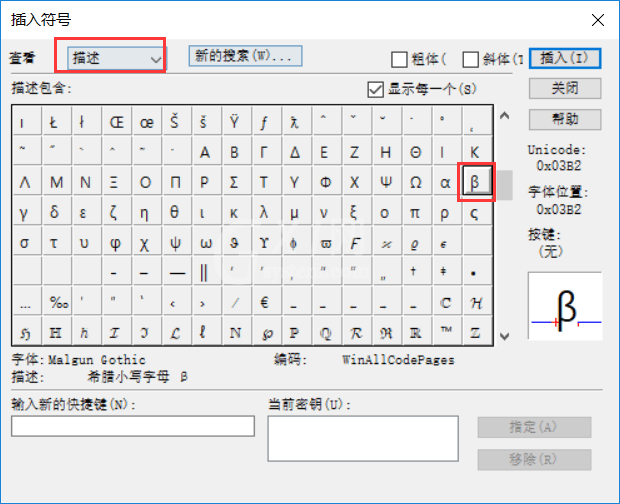This screenshot has width=620, height=504.
Task: Select the Greek small pi symbol
Action: (x=415, y=212)
